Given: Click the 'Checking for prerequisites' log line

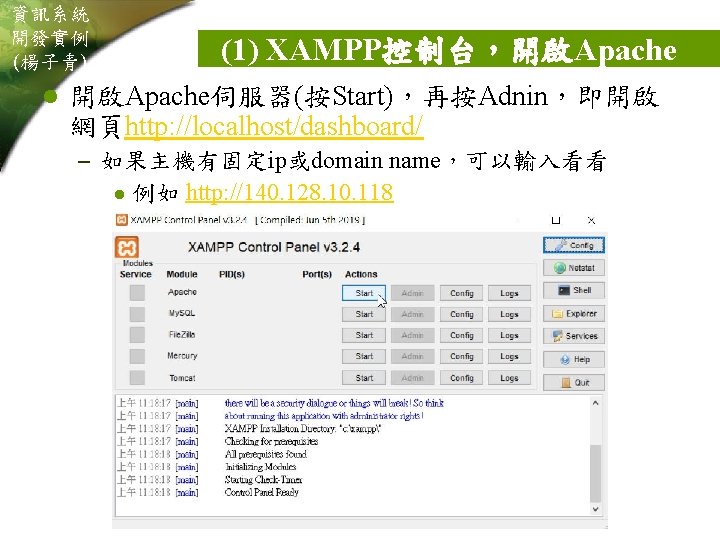Looking at the screenshot, I should (271, 441).
